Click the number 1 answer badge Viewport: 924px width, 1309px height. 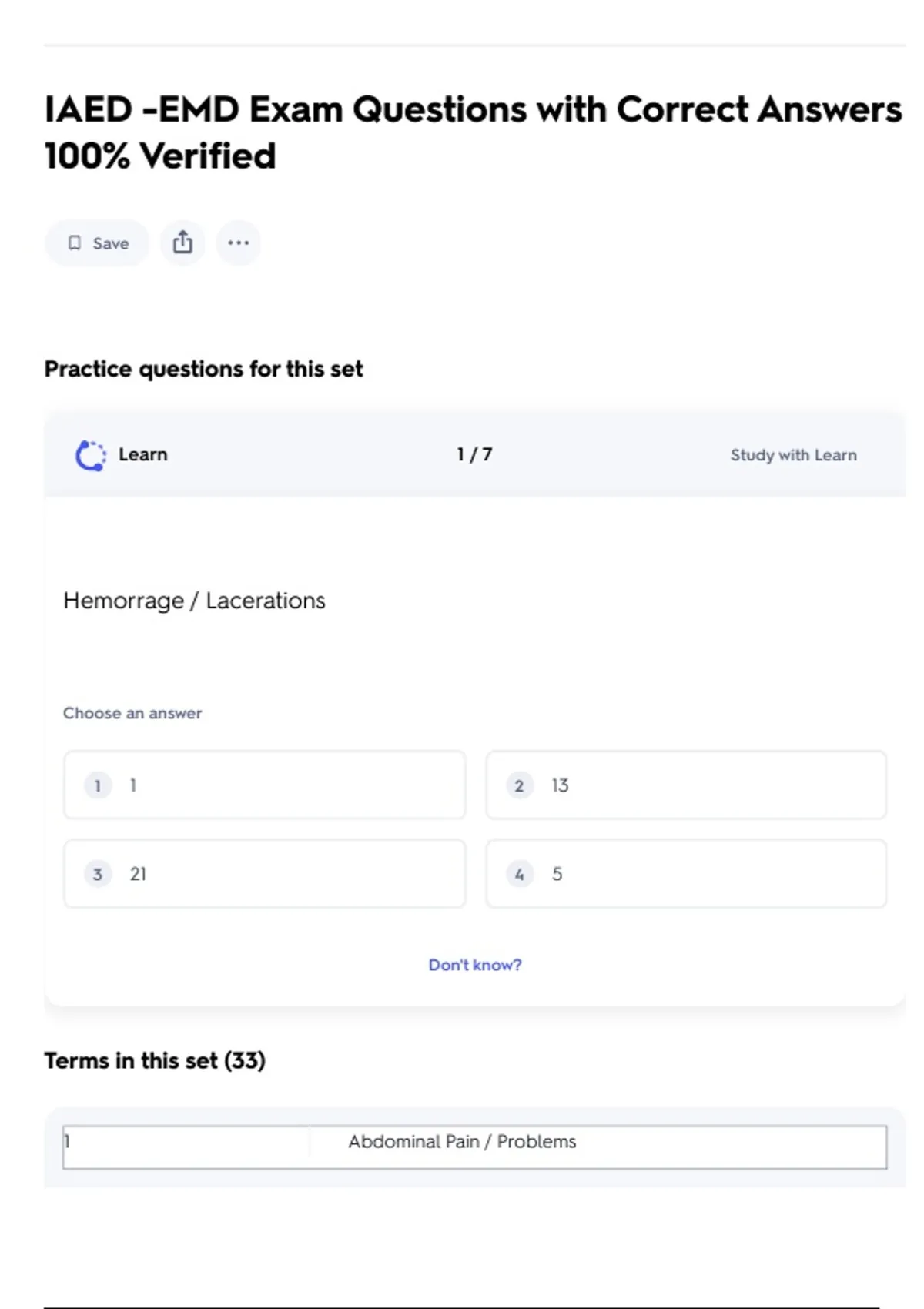[98, 785]
